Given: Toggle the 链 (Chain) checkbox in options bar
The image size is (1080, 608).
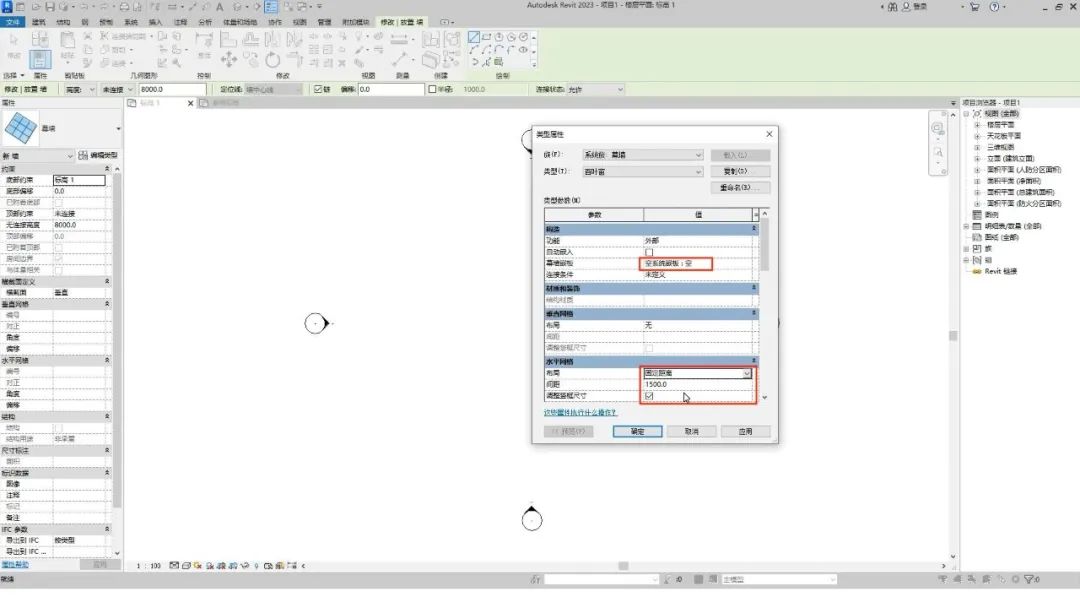Looking at the screenshot, I should click(x=318, y=90).
